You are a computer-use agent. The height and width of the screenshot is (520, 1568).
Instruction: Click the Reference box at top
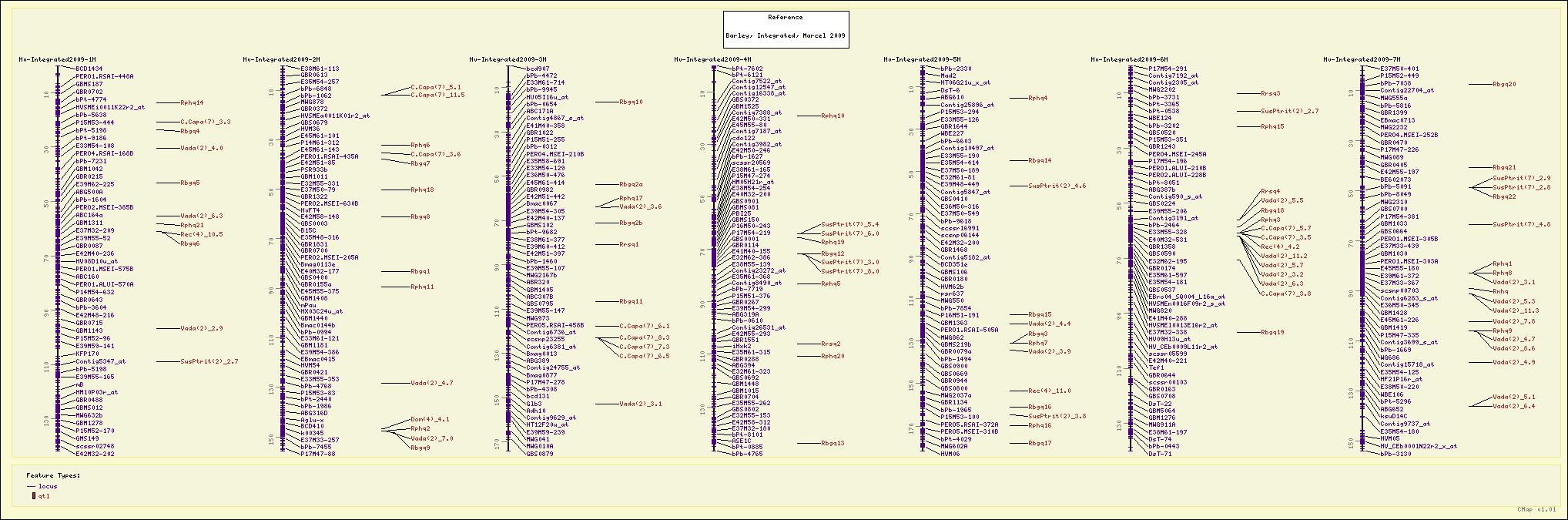click(x=786, y=29)
